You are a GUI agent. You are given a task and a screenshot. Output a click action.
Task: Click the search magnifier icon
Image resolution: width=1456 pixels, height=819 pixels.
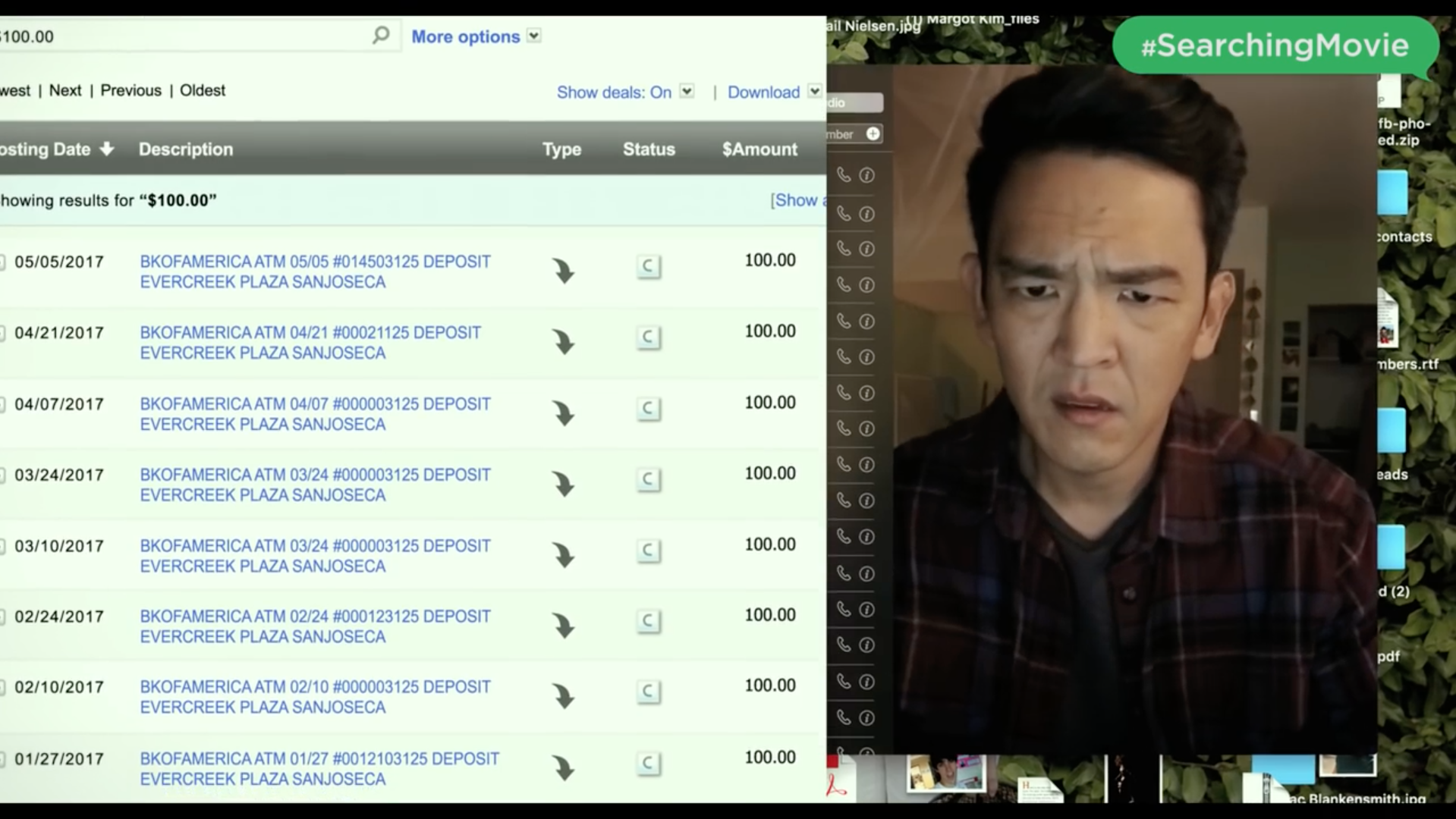coord(380,35)
